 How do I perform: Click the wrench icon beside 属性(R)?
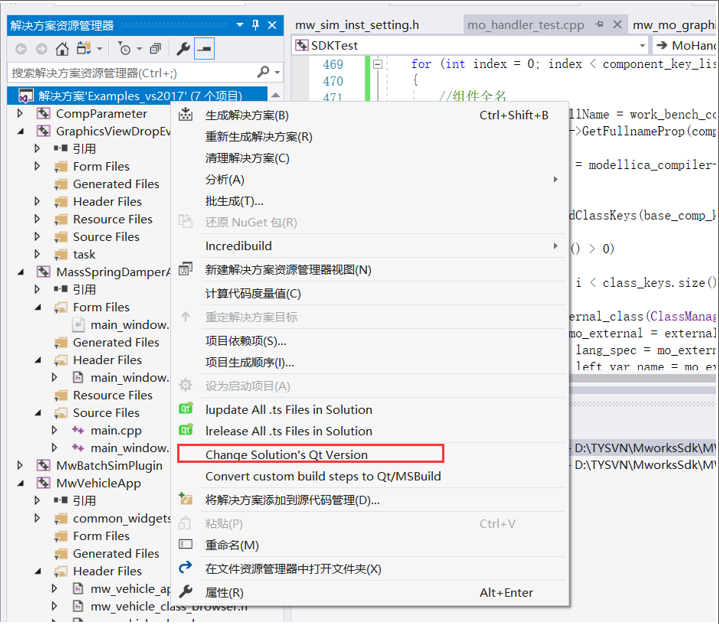[186, 591]
